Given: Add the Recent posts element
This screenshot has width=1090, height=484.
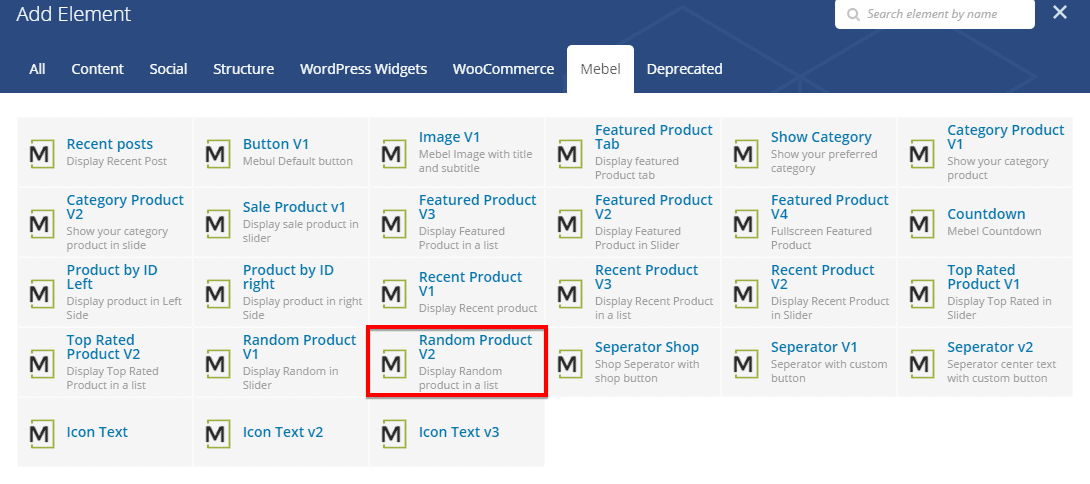Looking at the screenshot, I should (105, 152).
